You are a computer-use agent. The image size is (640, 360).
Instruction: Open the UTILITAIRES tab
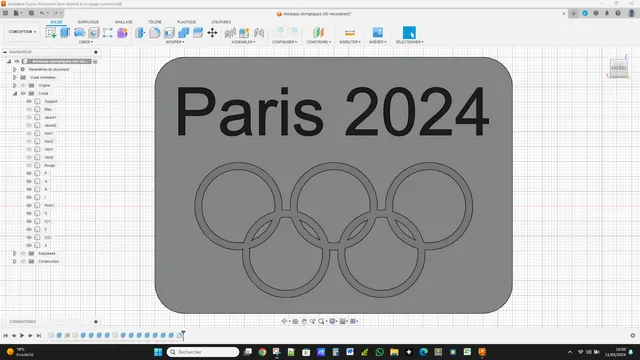coord(221,22)
